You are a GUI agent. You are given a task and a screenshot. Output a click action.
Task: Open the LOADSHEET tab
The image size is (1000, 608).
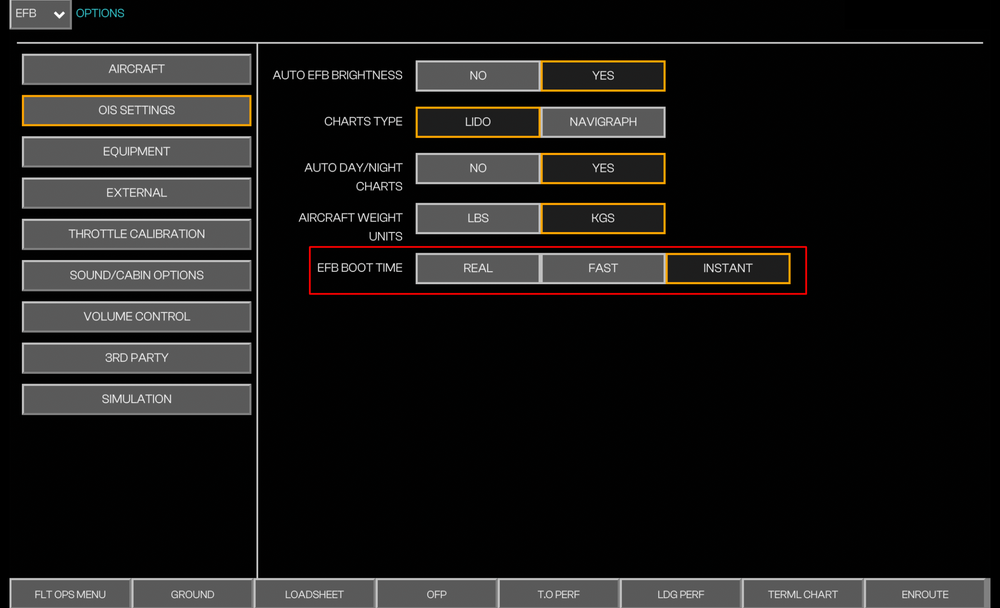(x=314, y=594)
